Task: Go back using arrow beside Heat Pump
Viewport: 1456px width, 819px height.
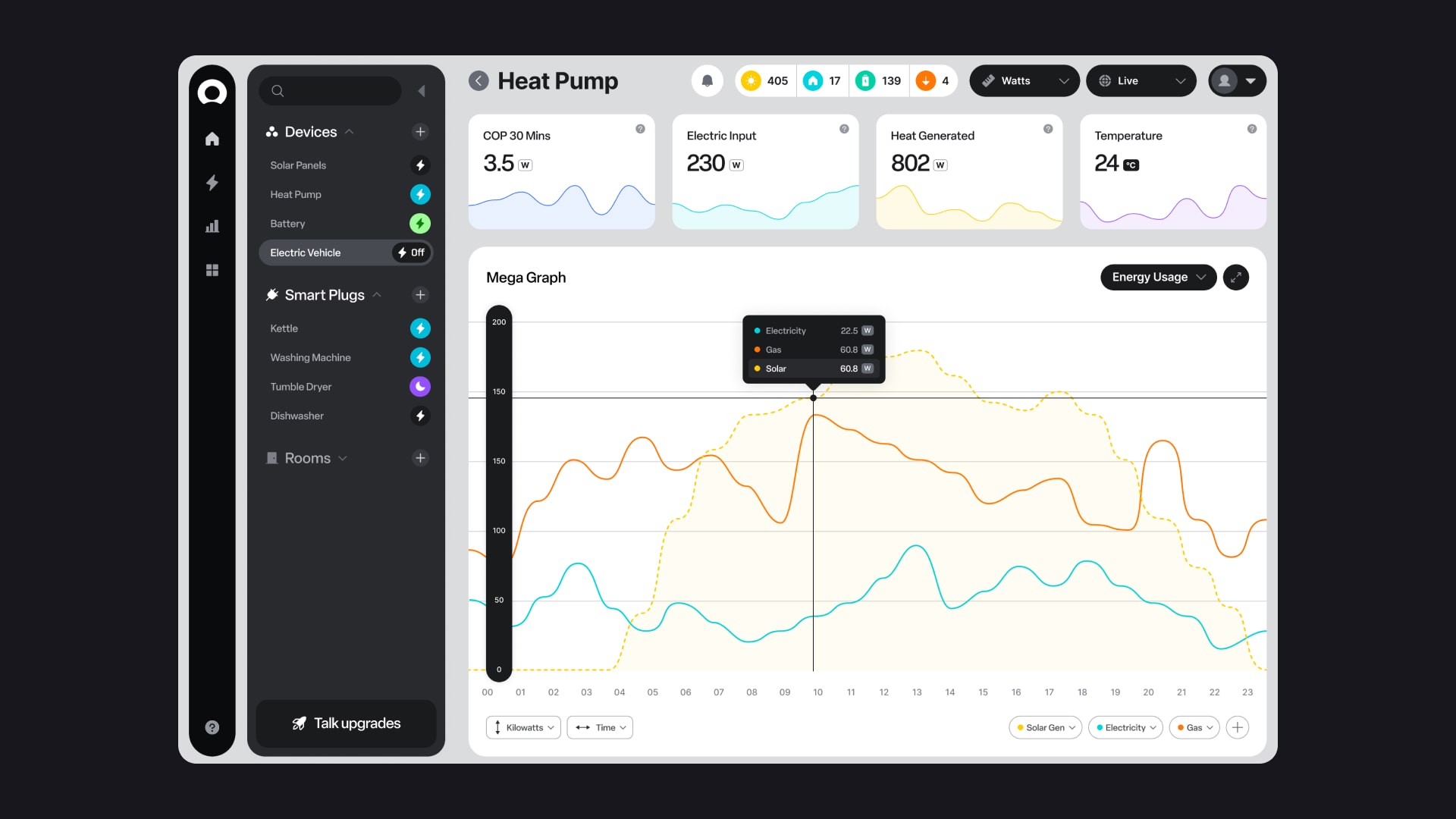Action: [x=479, y=81]
